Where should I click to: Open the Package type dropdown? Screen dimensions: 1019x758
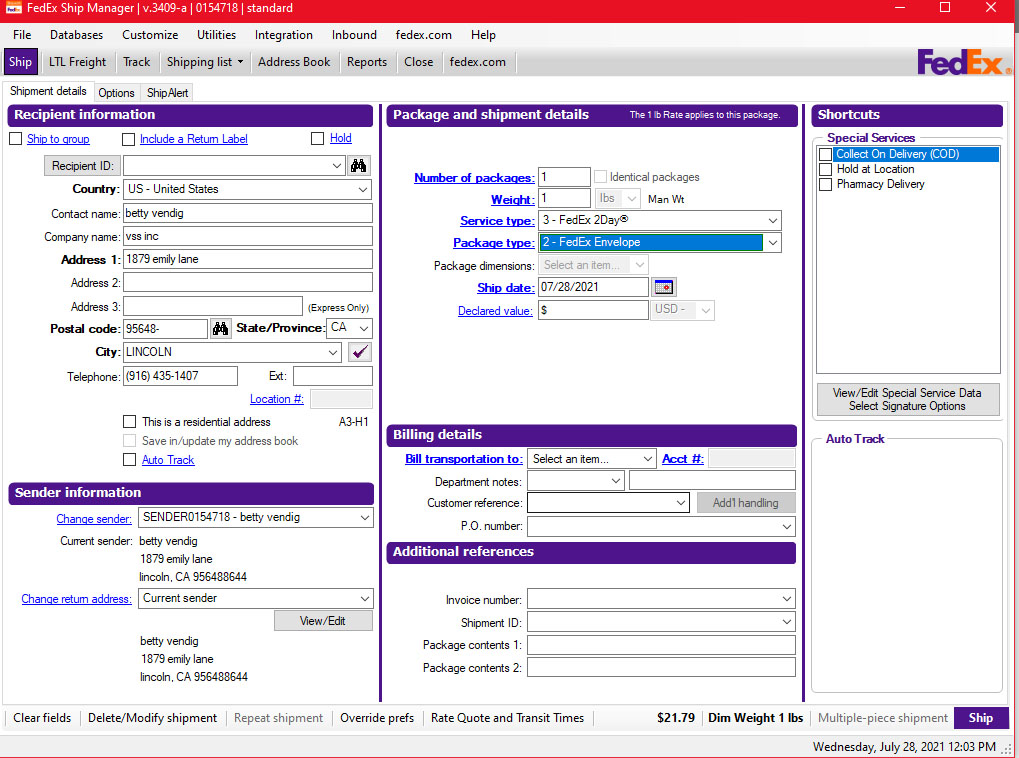[x=773, y=242]
